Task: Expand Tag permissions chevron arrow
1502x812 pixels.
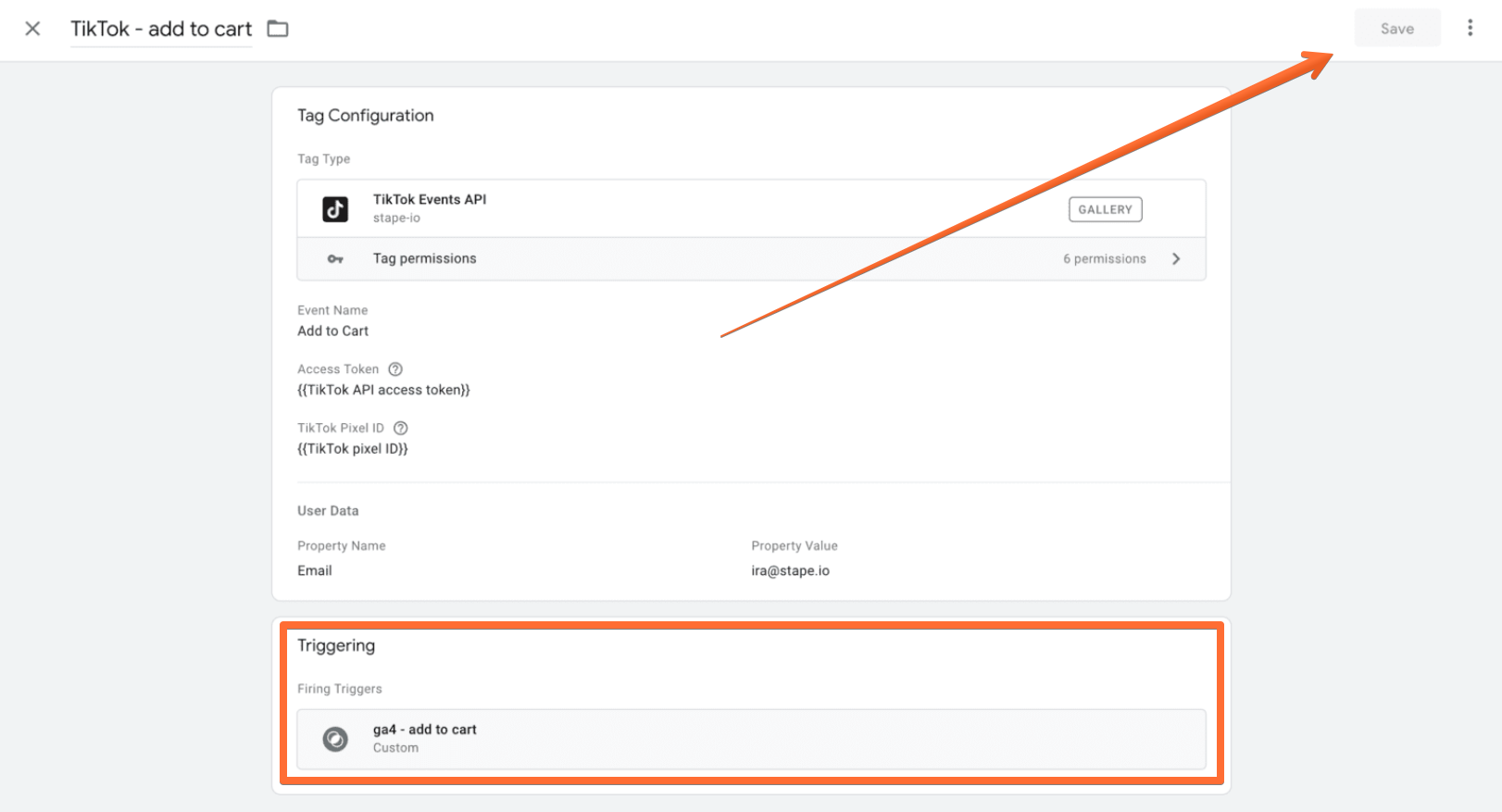Action: point(1176,259)
